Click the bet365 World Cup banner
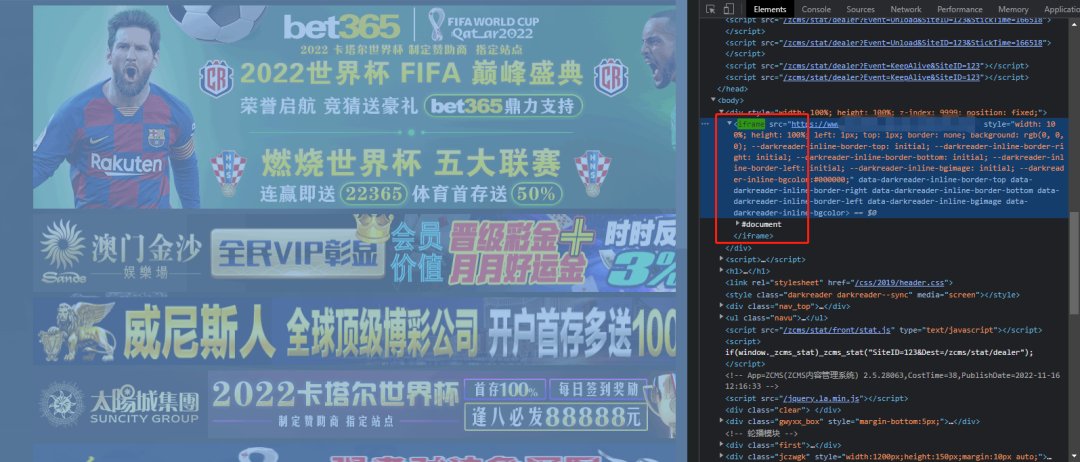The height and width of the screenshot is (462, 1080). 354,107
